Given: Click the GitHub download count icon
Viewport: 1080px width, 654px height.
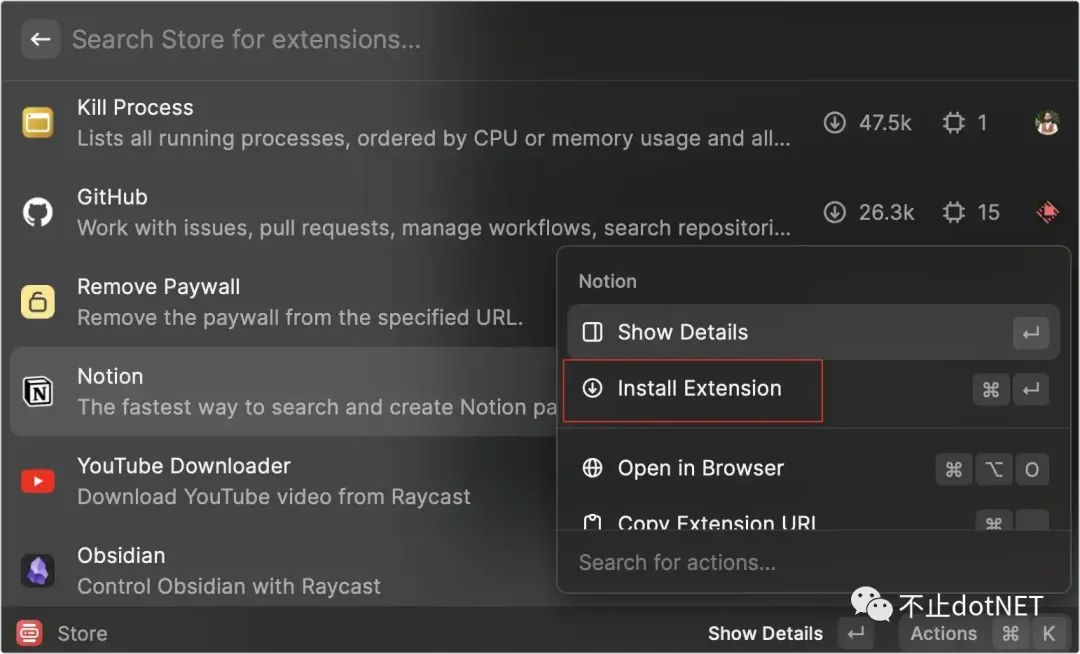Looking at the screenshot, I should [x=834, y=212].
